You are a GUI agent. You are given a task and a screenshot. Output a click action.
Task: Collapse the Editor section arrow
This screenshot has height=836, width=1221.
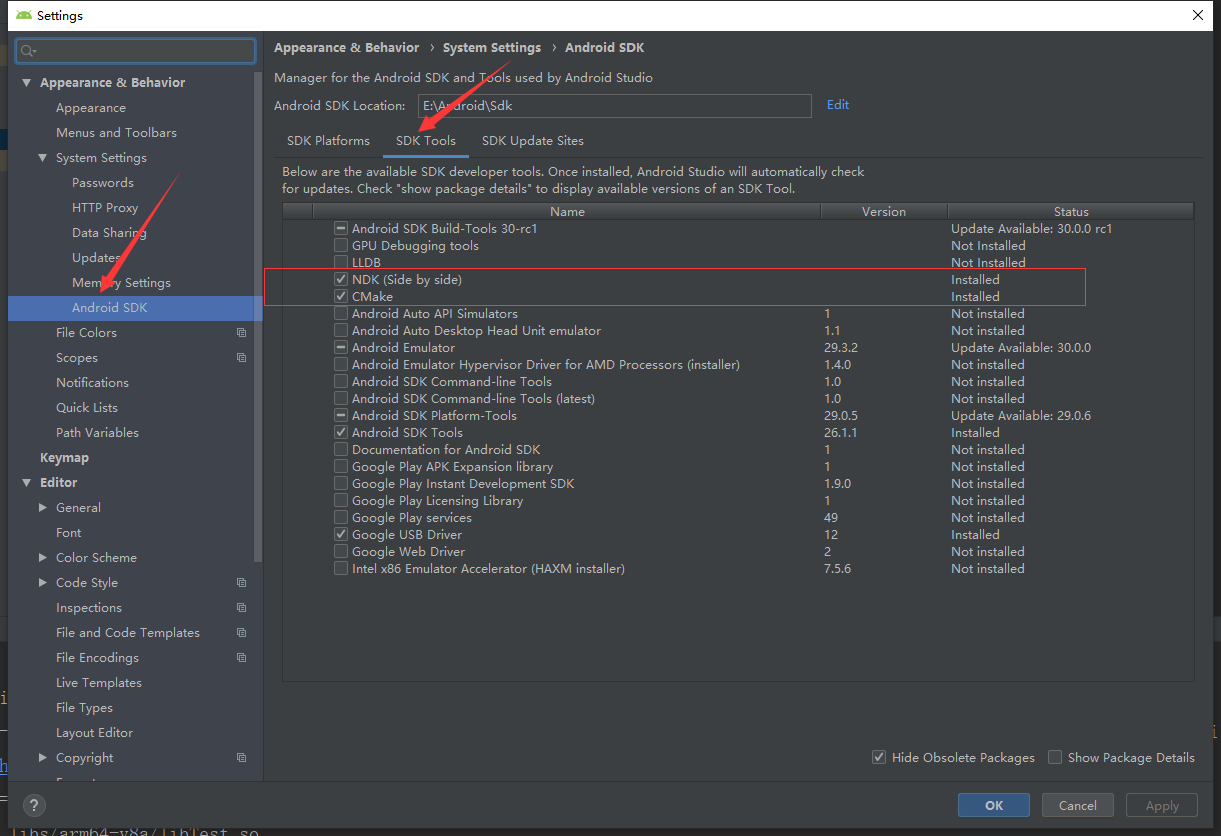tap(27, 483)
